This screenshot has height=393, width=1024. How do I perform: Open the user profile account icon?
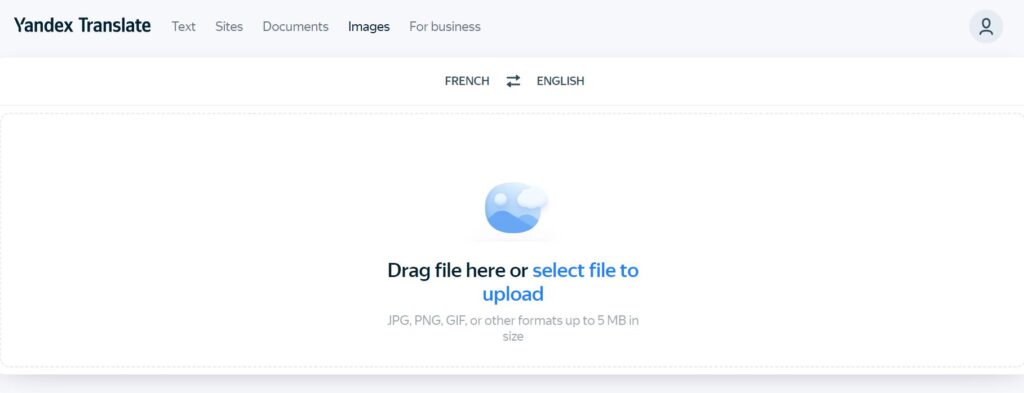click(x=985, y=27)
